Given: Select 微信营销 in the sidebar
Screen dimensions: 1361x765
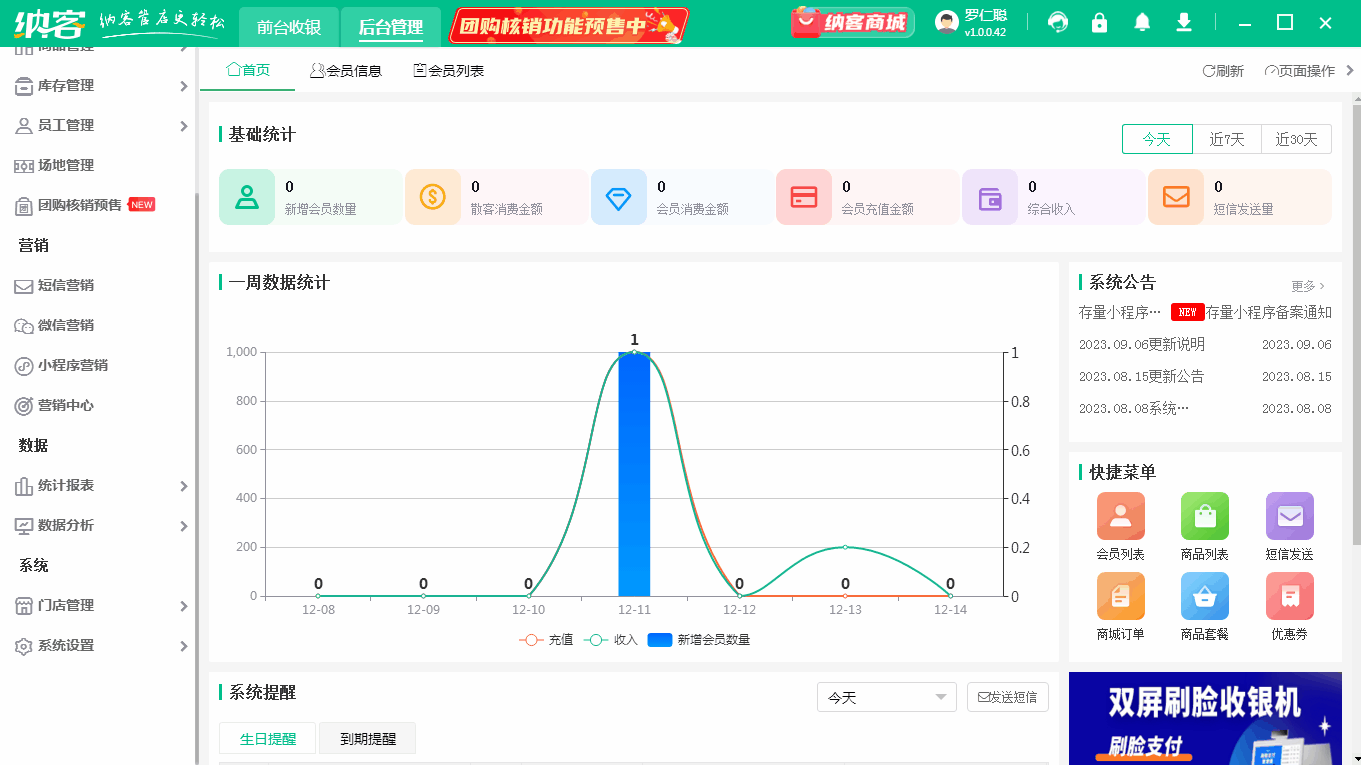Looking at the screenshot, I should [x=65, y=325].
